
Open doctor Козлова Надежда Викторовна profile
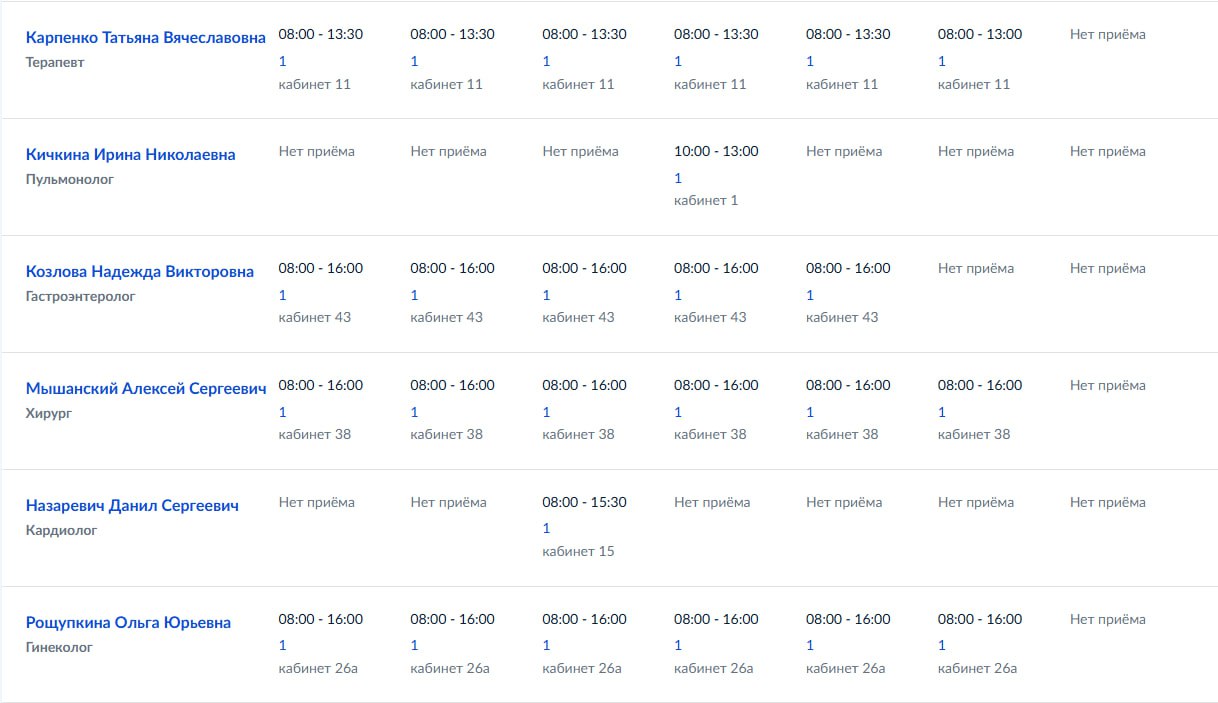point(140,271)
